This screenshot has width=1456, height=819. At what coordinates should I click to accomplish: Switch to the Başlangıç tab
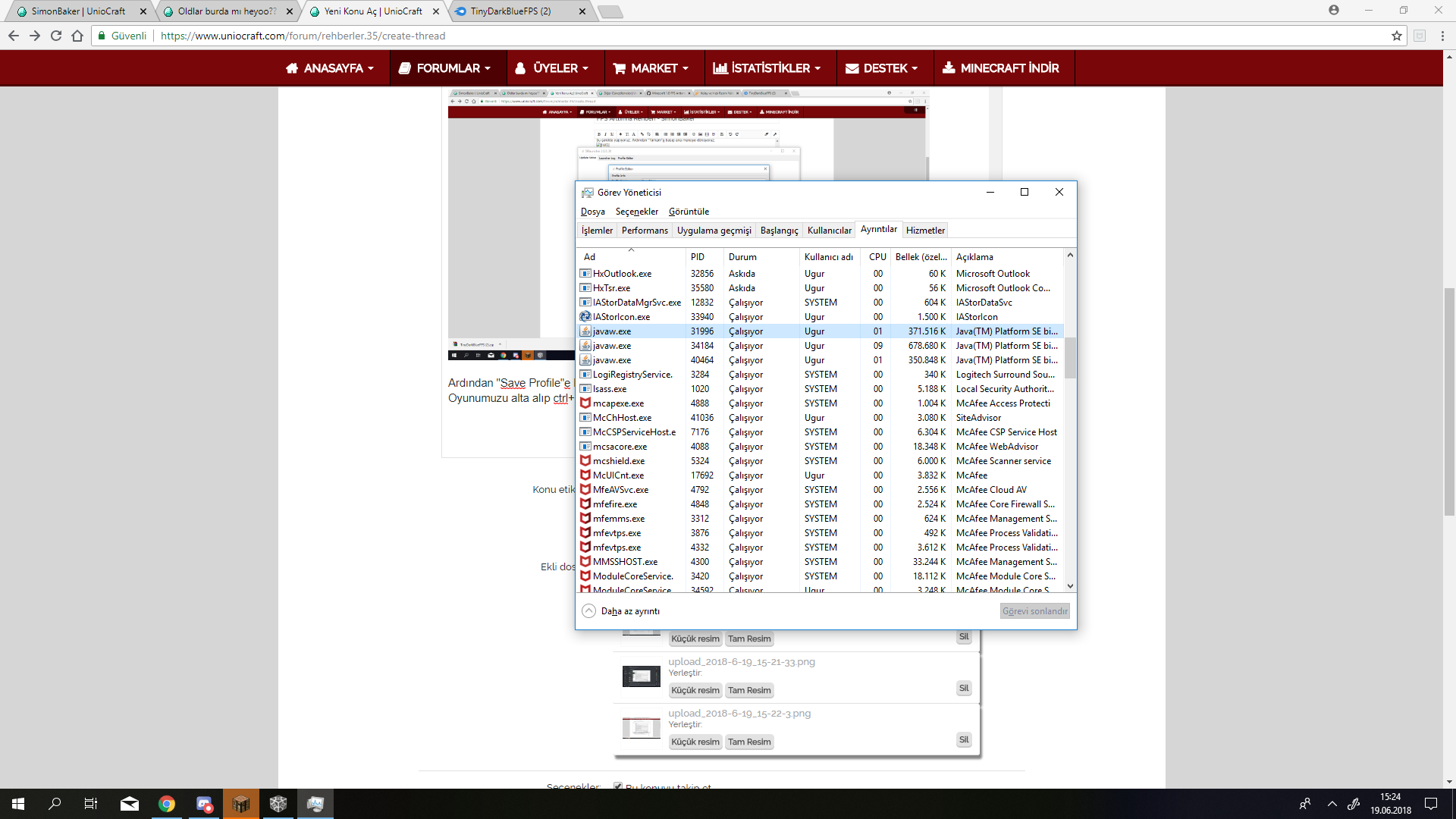tap(780, 231)
